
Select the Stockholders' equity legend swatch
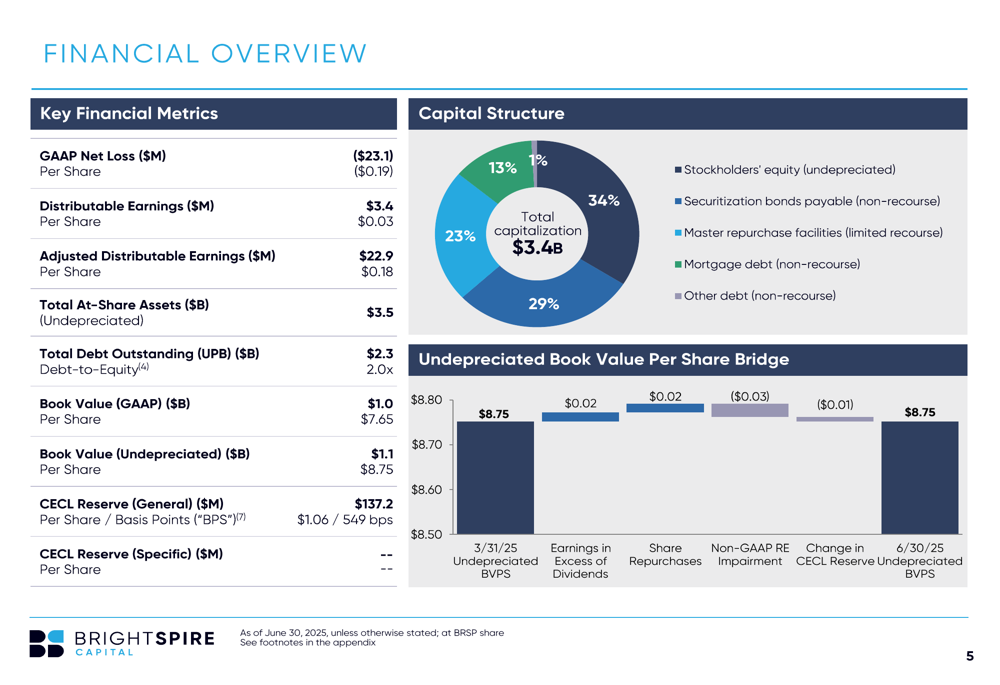click(679, 170)
